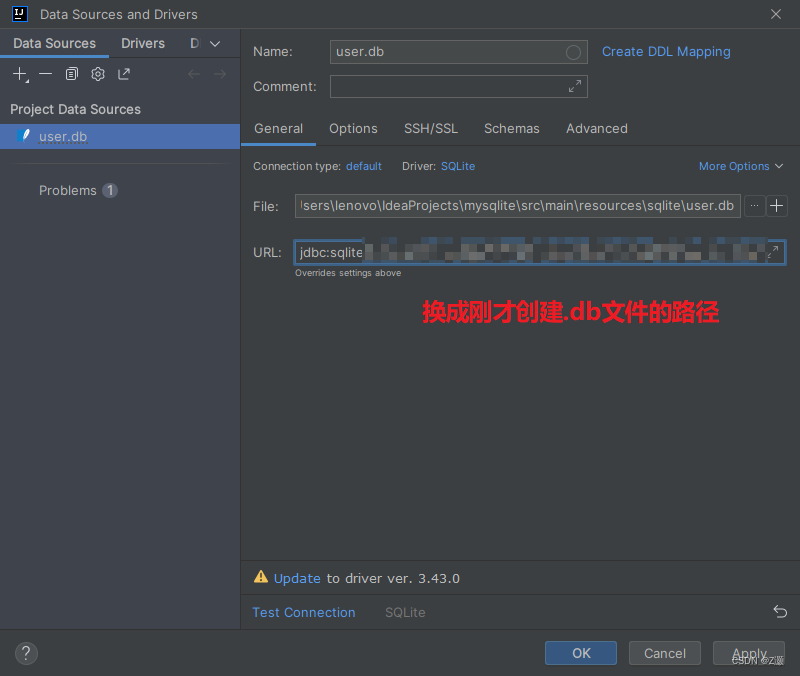Open the General tab
The width and height of the screenshot is (800, 676).
[x=279, y=129]
